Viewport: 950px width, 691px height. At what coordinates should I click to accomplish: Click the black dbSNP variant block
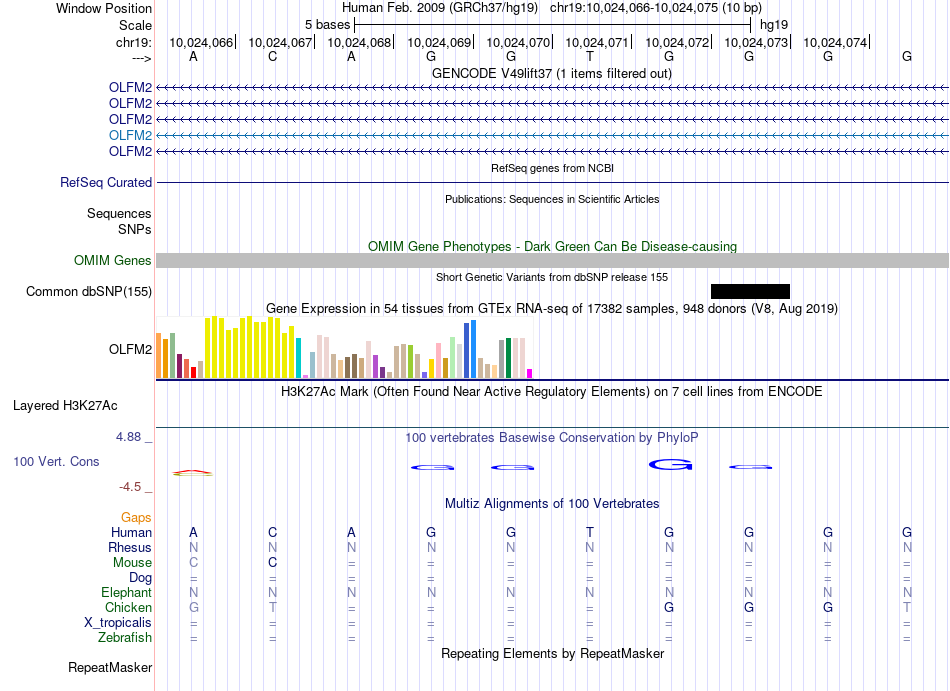[750, 291]
